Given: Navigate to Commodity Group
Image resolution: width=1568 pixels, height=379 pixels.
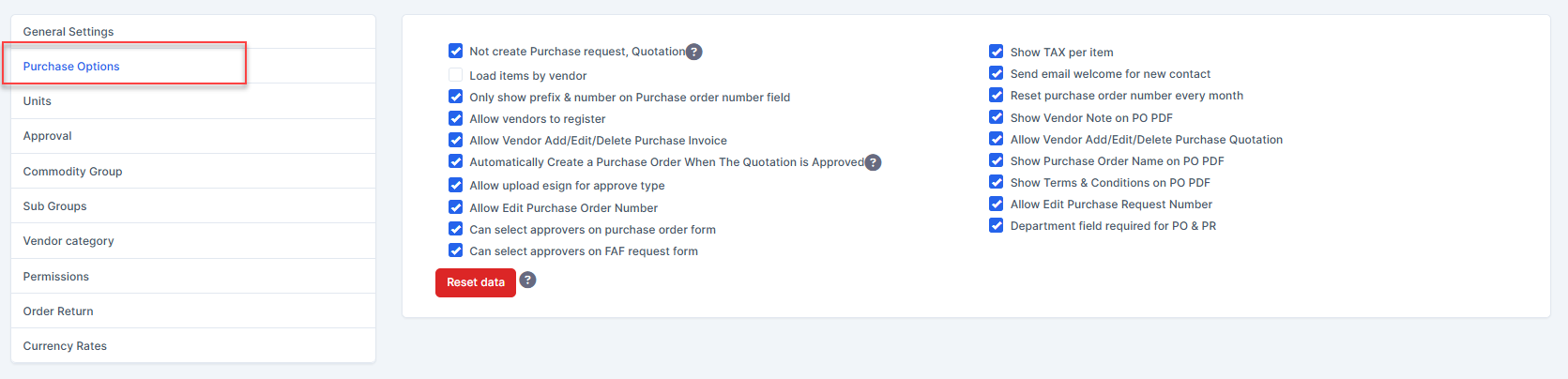Looking at the screenshot, I should click(73, 172).
